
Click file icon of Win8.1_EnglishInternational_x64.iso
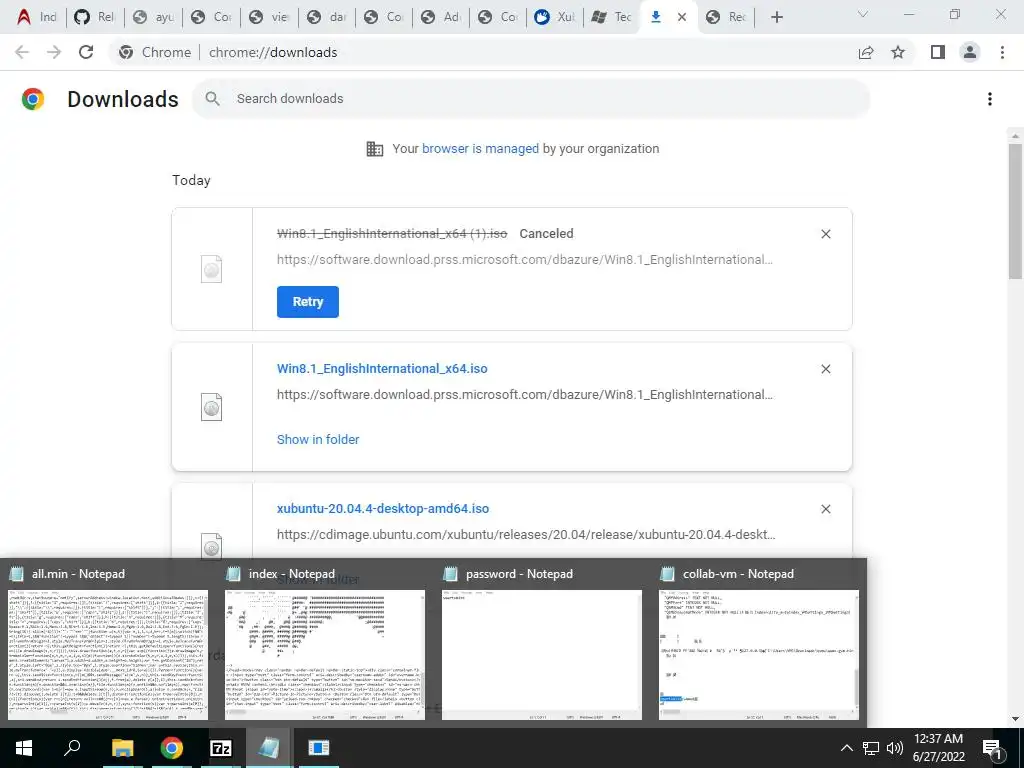[212, 408]
